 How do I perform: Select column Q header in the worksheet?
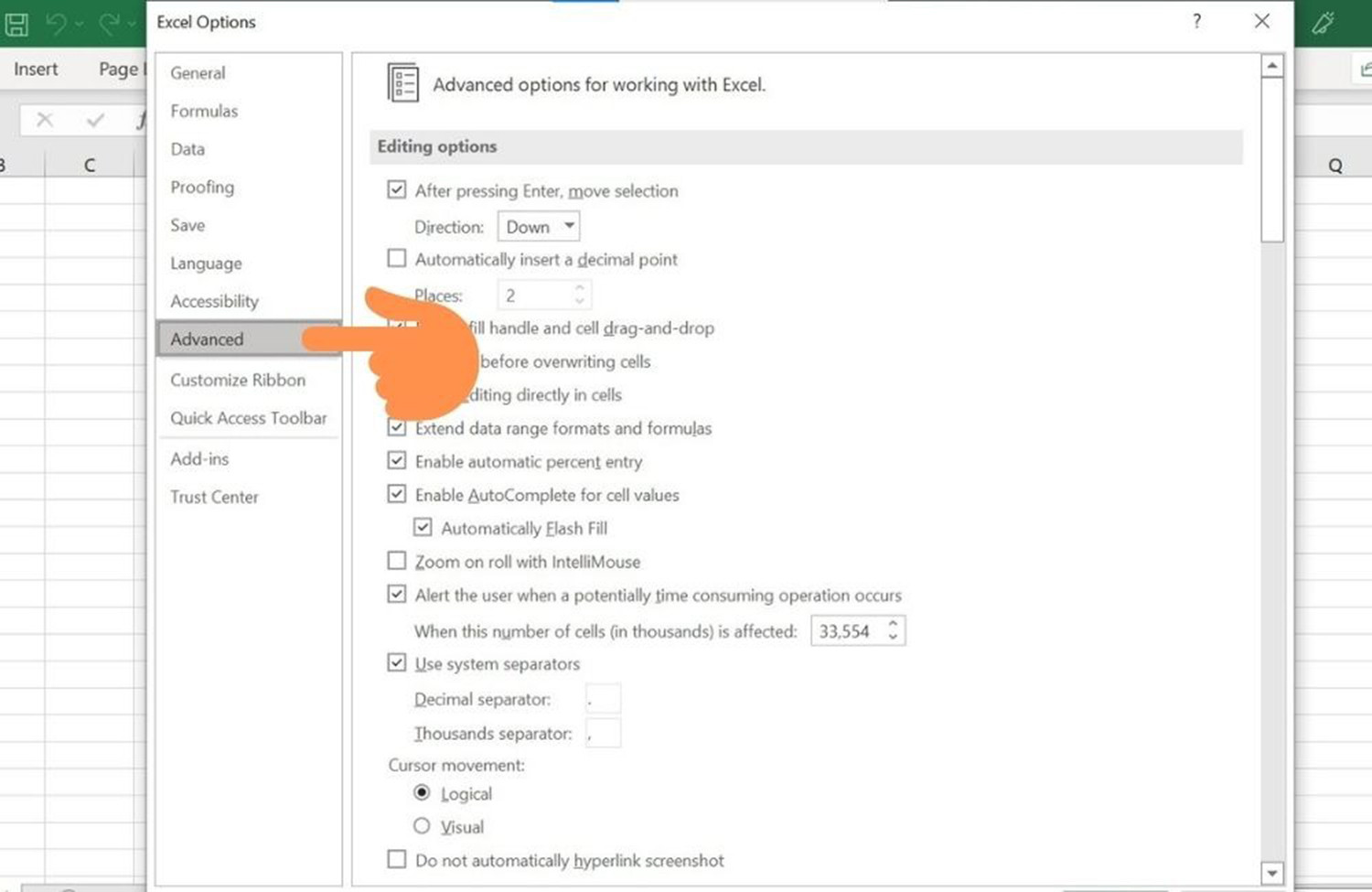pyautogui.click(x=1335, y=166)
